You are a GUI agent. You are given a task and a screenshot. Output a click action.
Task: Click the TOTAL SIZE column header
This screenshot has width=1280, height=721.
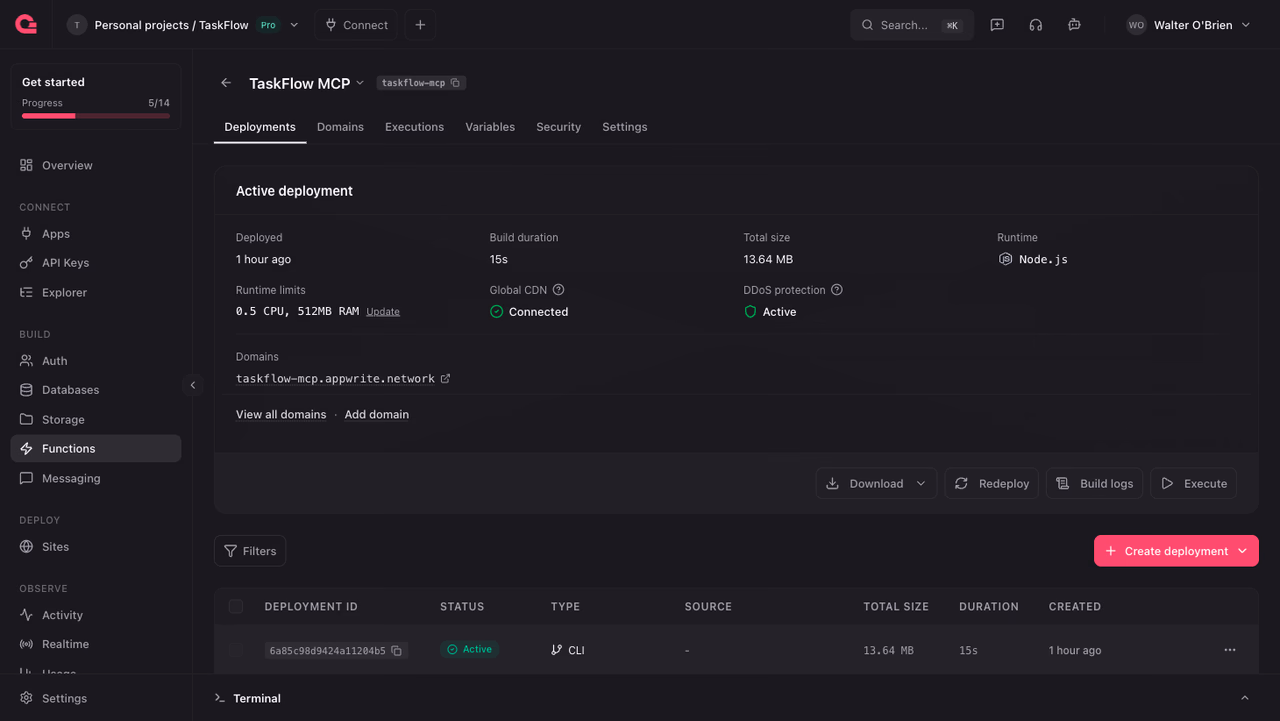point(896,607)
